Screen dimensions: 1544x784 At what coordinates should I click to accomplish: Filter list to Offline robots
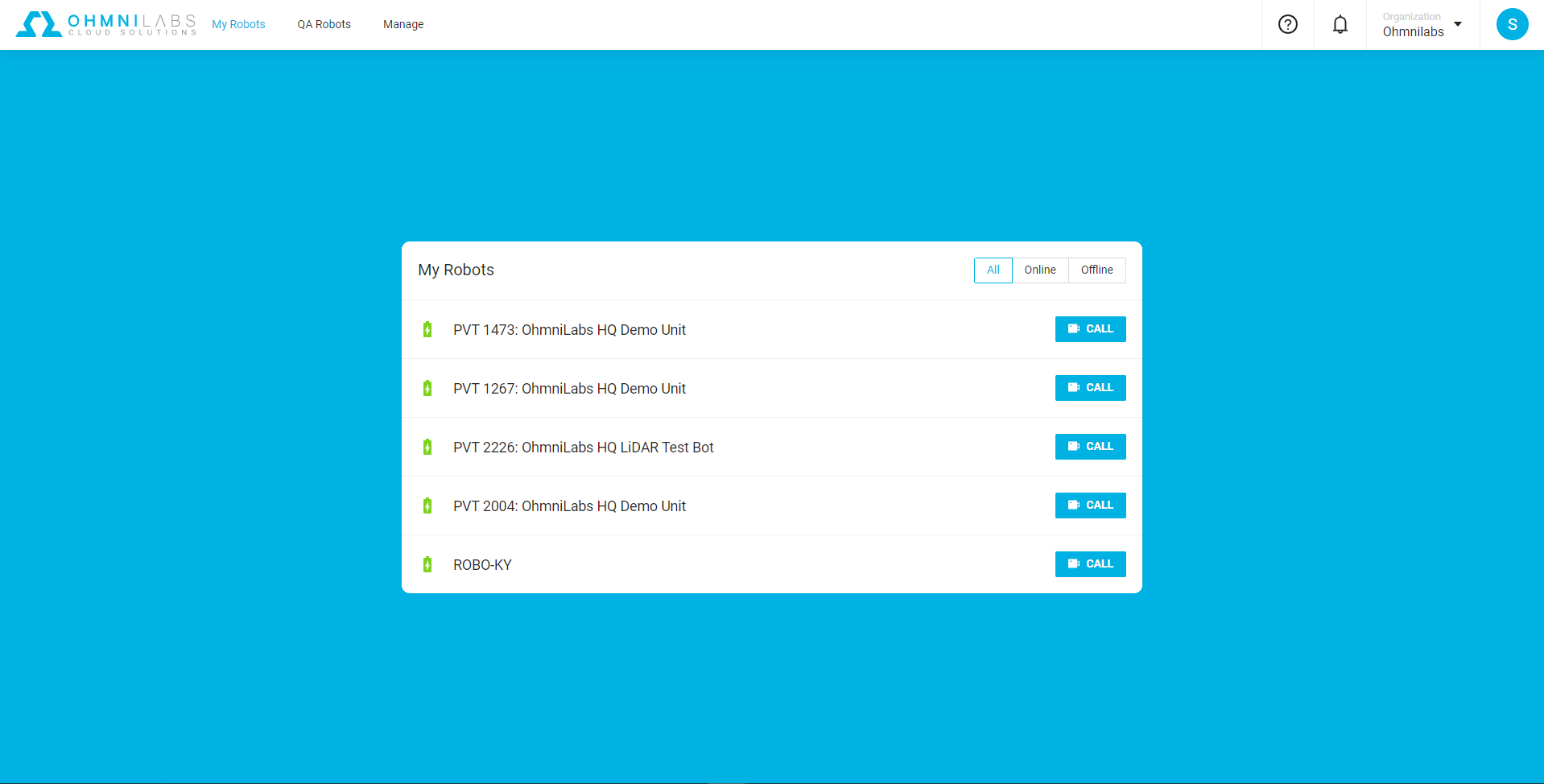pos(1096,270)
